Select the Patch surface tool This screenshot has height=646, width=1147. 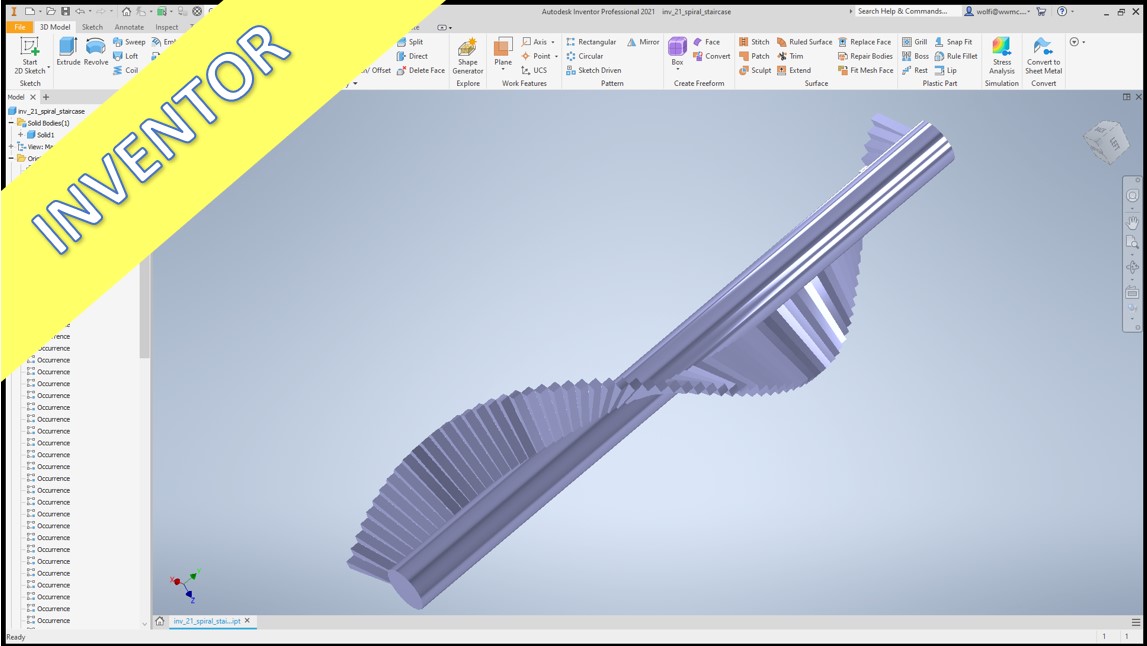tap(754, 56)
